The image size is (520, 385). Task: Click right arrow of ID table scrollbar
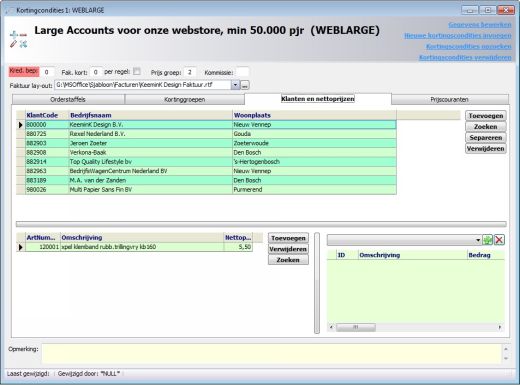500,327
